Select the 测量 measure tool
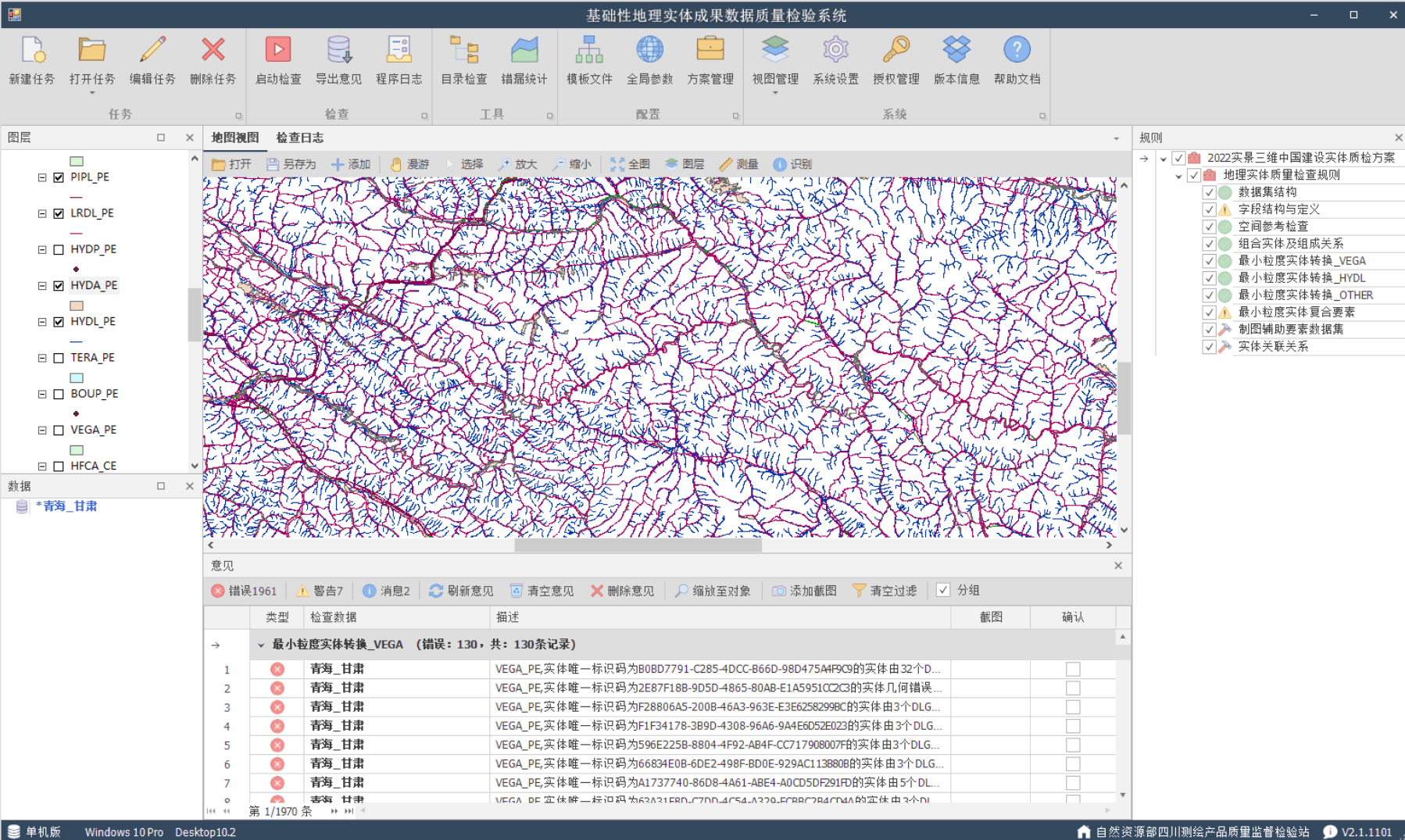The height and width of the screenshot is (840, 1405). tap(738, 164)
